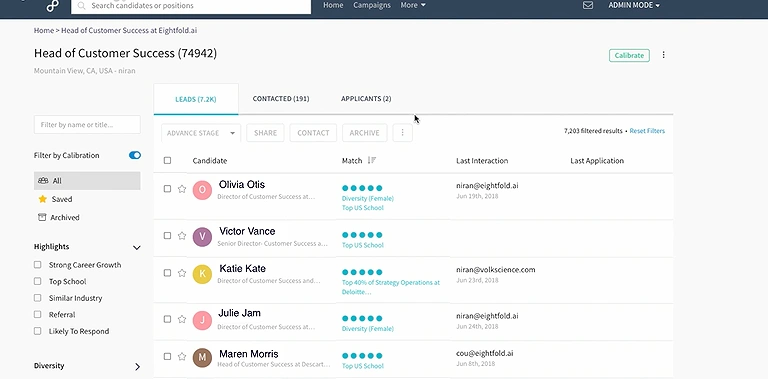The height and width of the screenshot is (379, 768).
Task: Switch to the Leads (7.2K) tab
Action: pos(196,99)
